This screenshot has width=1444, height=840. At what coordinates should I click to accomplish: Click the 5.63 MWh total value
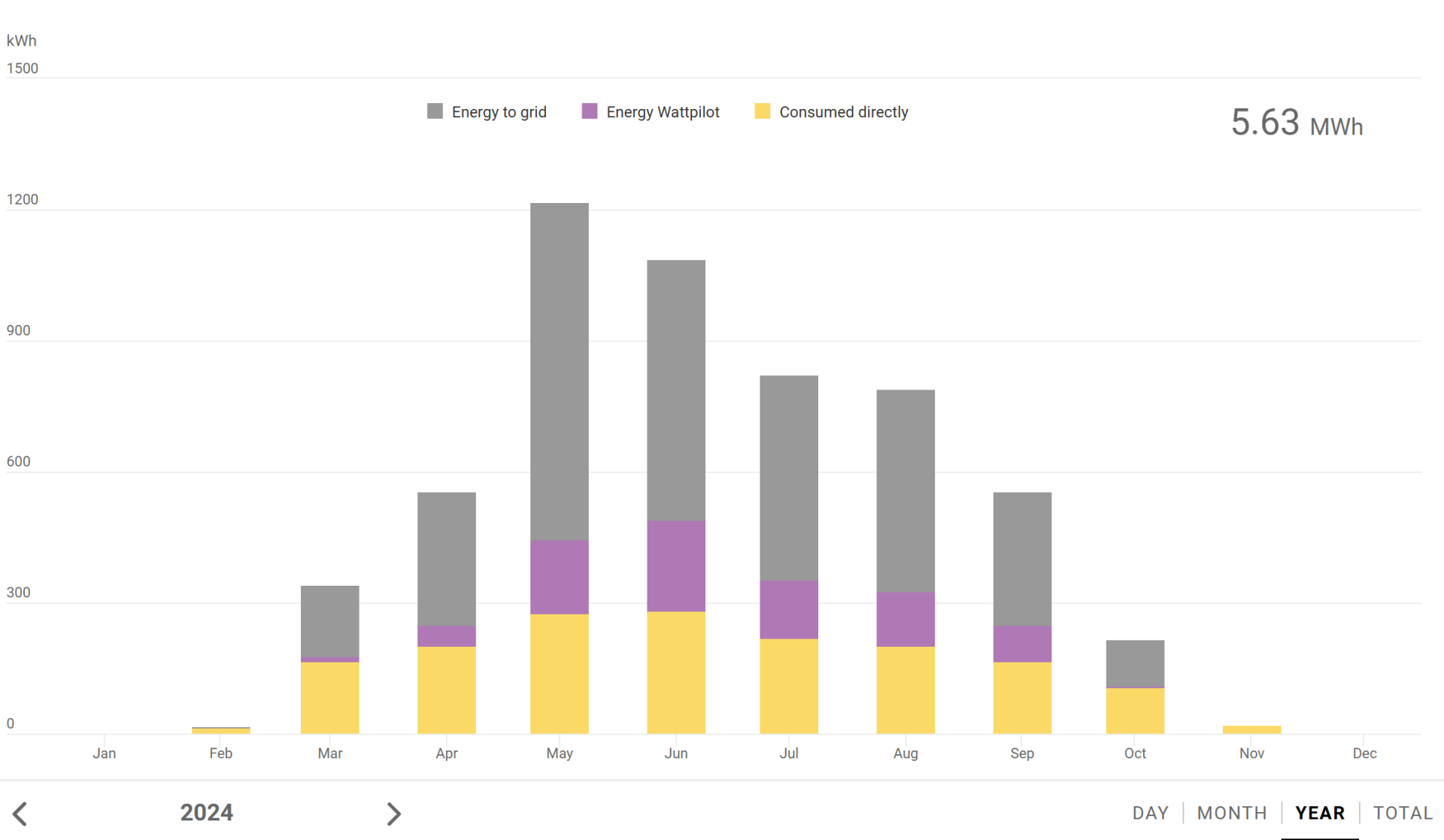tap(1296, 123)
